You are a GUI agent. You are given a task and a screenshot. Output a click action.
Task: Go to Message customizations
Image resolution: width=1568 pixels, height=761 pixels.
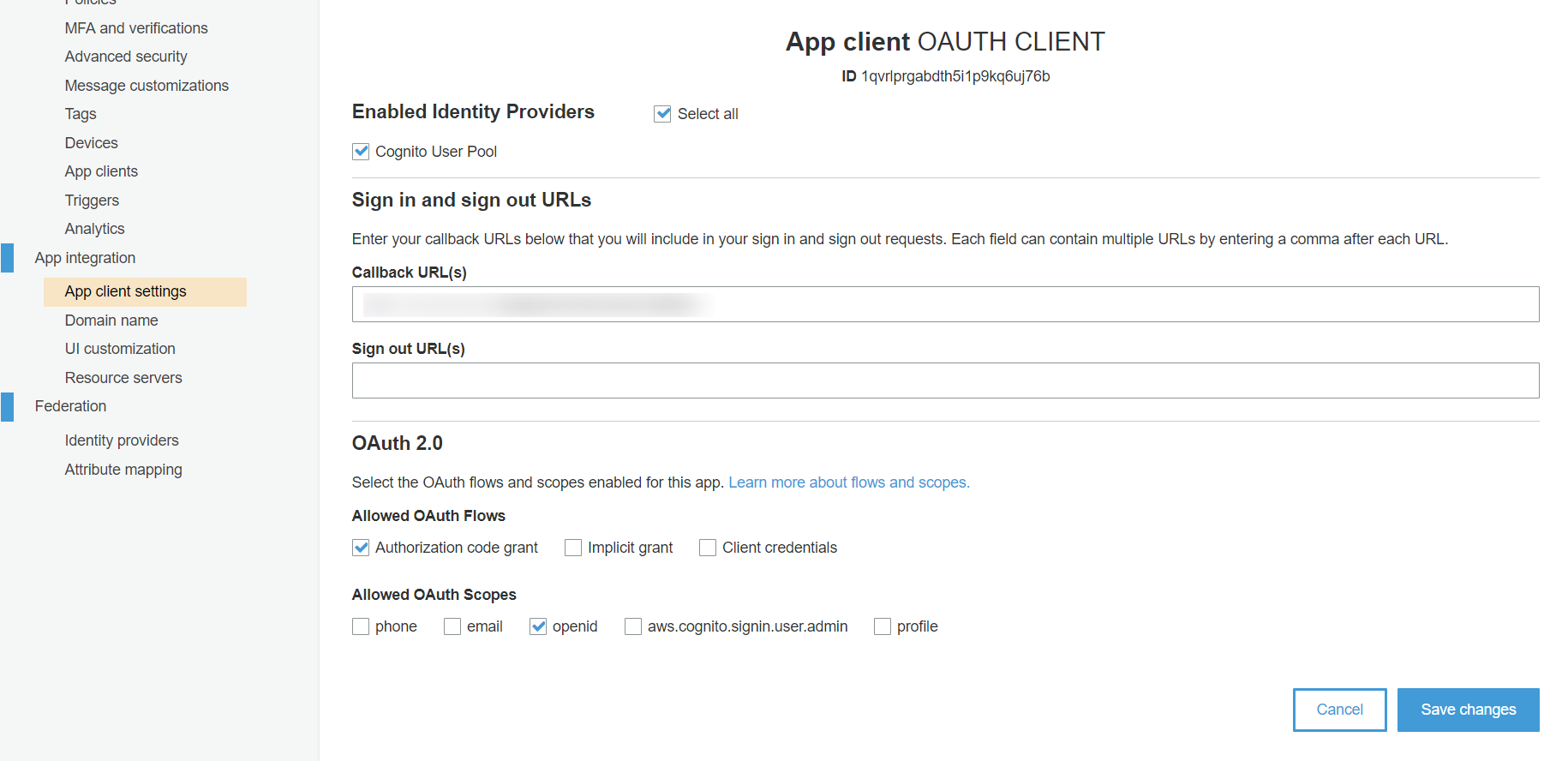tap(147, 86)
